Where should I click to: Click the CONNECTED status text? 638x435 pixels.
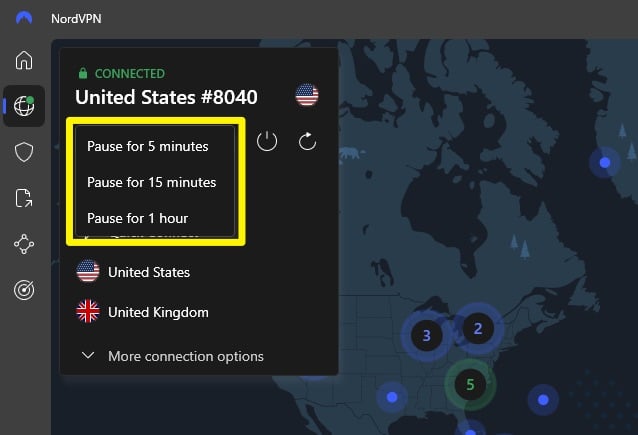(130, 74)
